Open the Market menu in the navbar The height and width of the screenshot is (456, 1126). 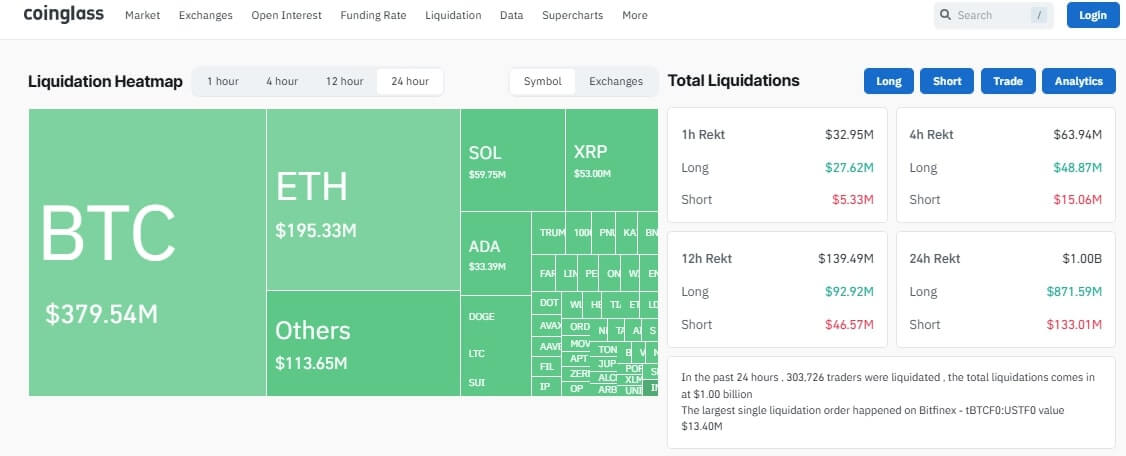[143, 15]
